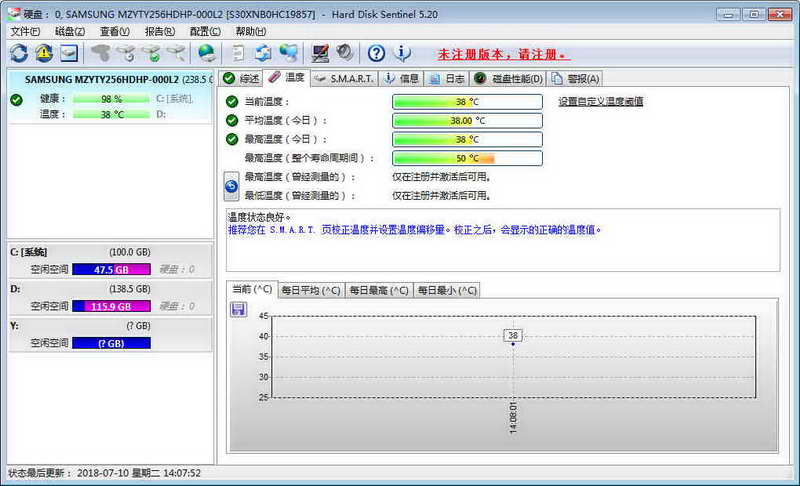Click the 设置自定义温度阈值 link
800x486 pixels.
(601, 101)
